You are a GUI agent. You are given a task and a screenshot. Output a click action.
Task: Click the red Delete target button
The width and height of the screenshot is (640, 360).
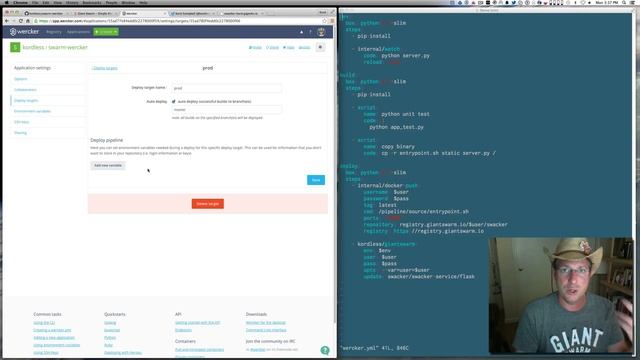(208, 204)
